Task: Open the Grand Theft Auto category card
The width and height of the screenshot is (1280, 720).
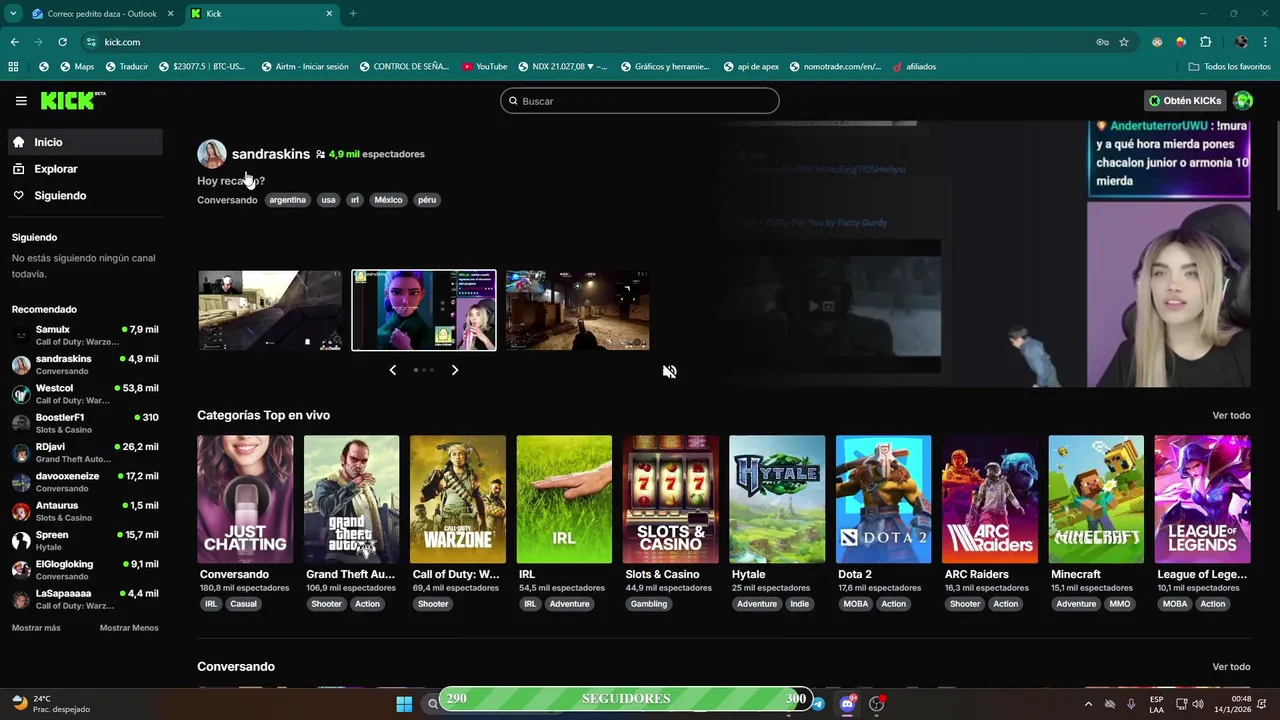Action: pos(351,499)
